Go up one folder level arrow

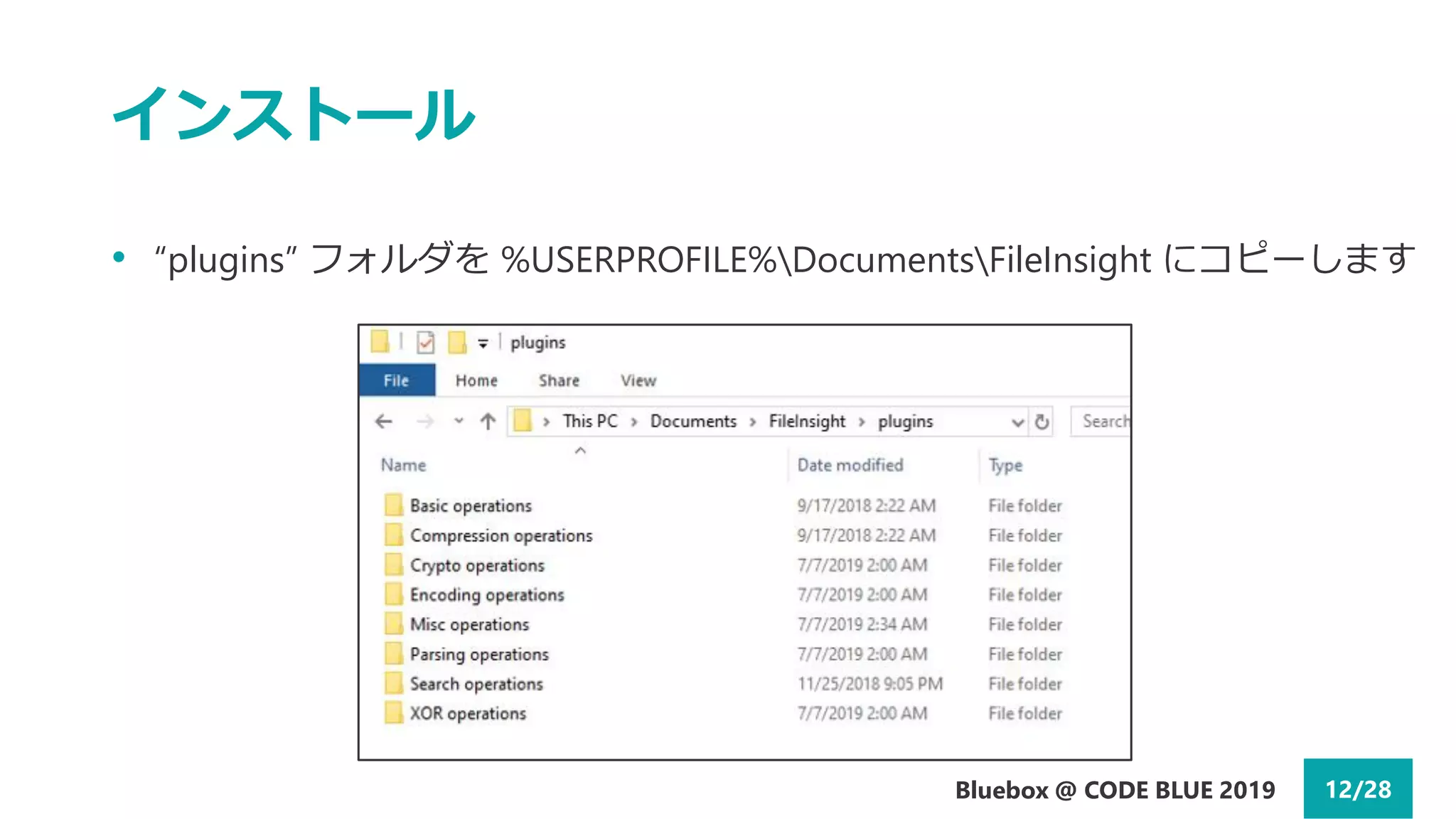click(488, 422)
